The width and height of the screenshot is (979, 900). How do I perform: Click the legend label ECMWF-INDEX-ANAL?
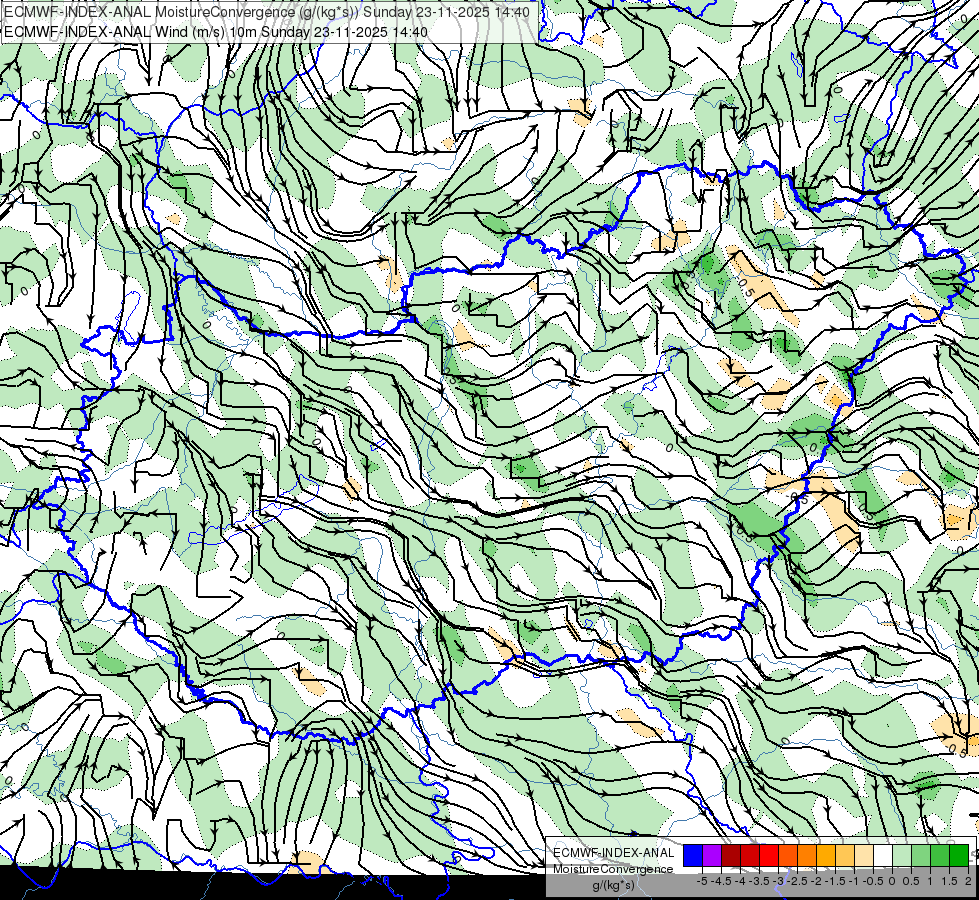coord(613,853)
